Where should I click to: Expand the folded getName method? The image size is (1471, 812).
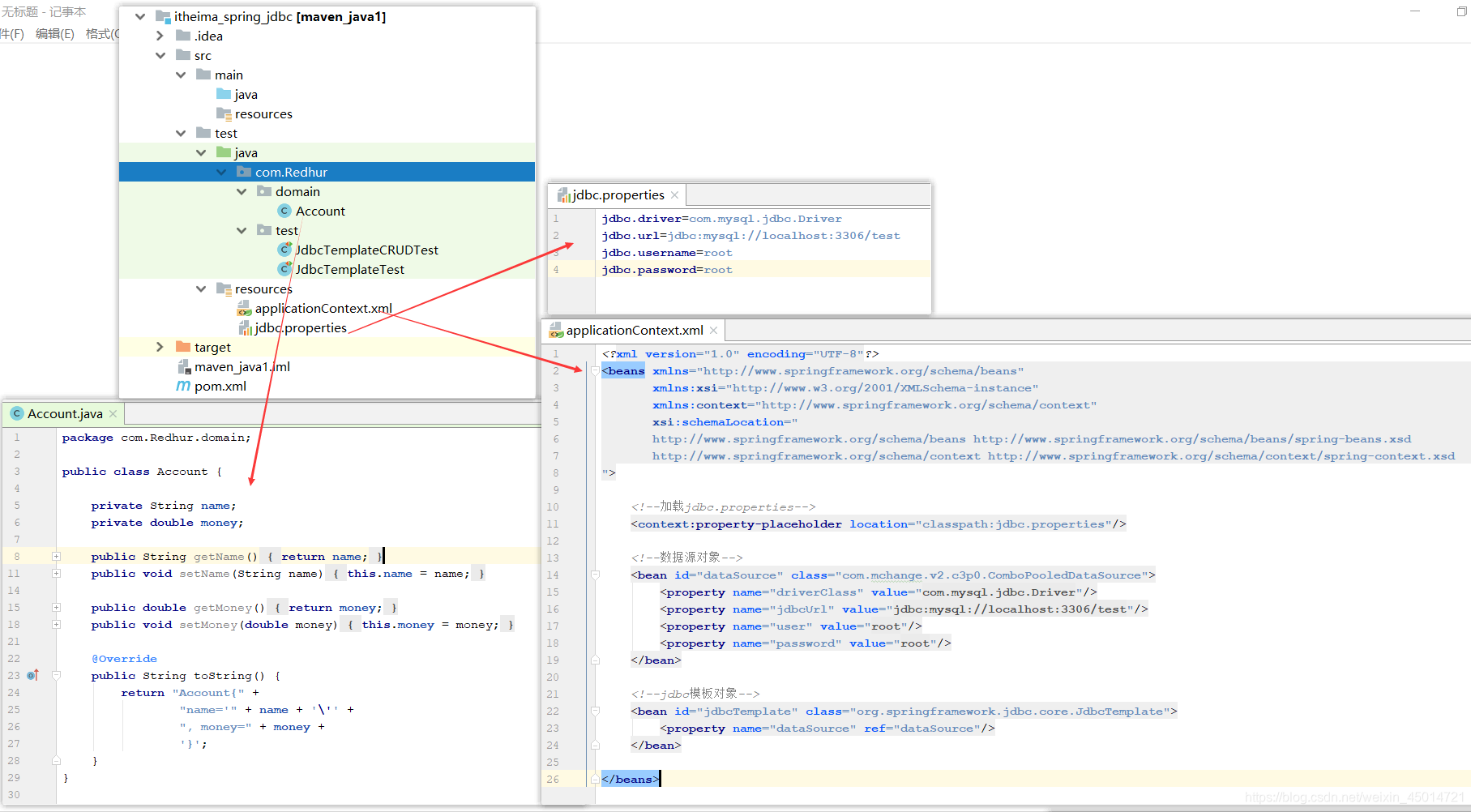click(56, 556)
